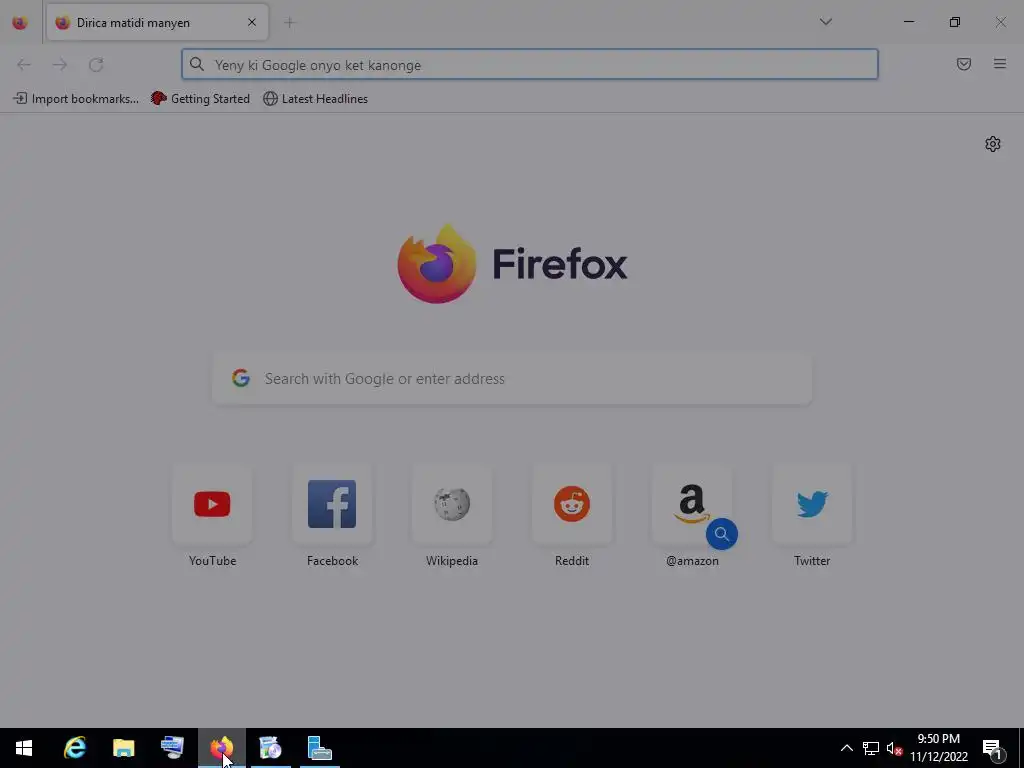
Task: Open the computer monitor taskbar app
Action: [x=172, y=748]
